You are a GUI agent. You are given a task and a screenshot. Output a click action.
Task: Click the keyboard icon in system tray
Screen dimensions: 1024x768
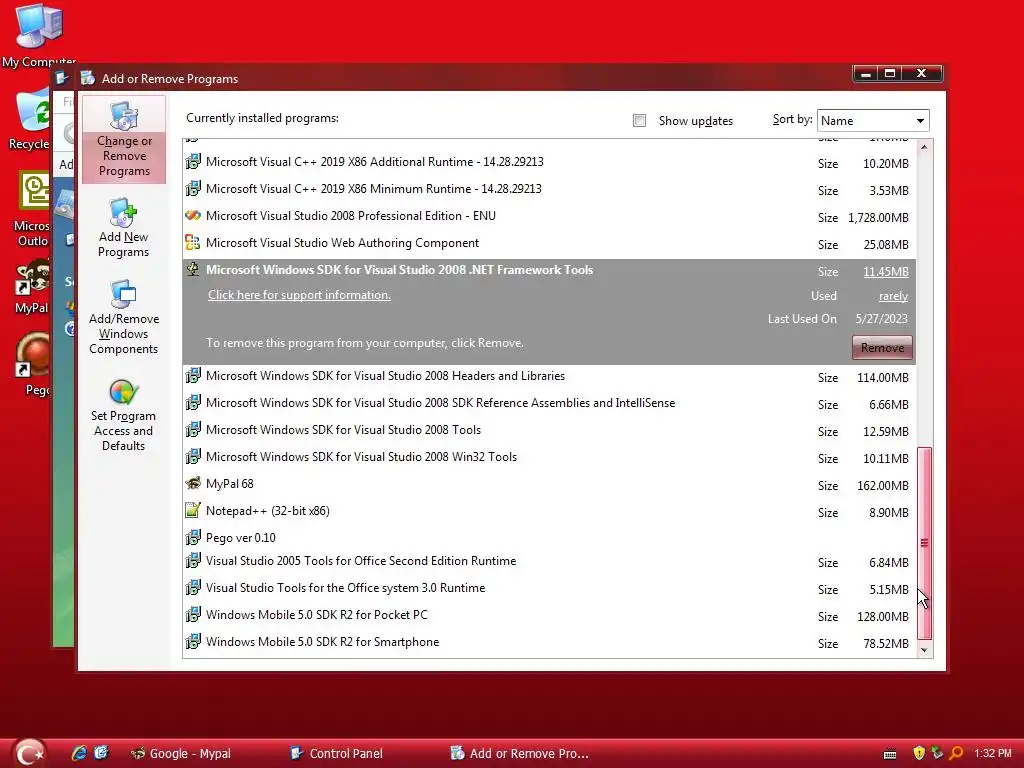889,754
